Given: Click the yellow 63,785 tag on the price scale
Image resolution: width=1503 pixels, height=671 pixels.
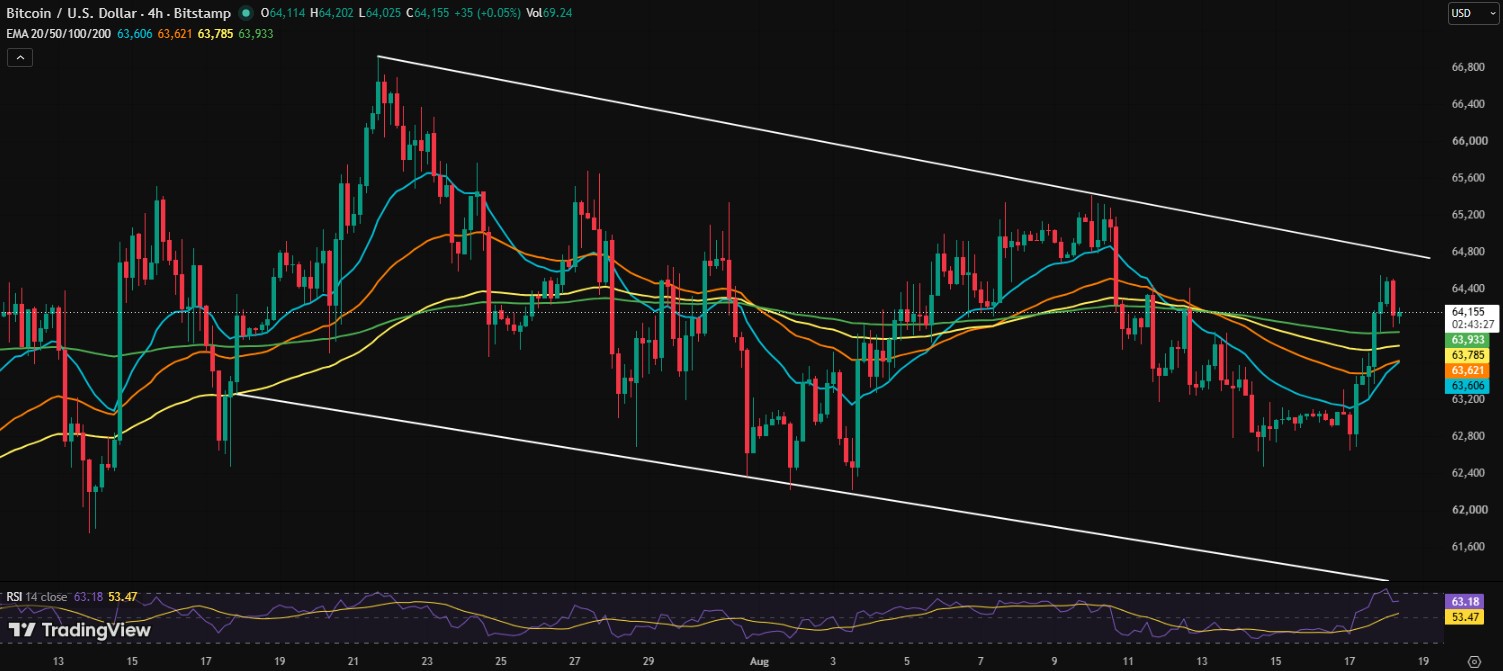Looking at the screenshot, I should [x=1468, y=355].
